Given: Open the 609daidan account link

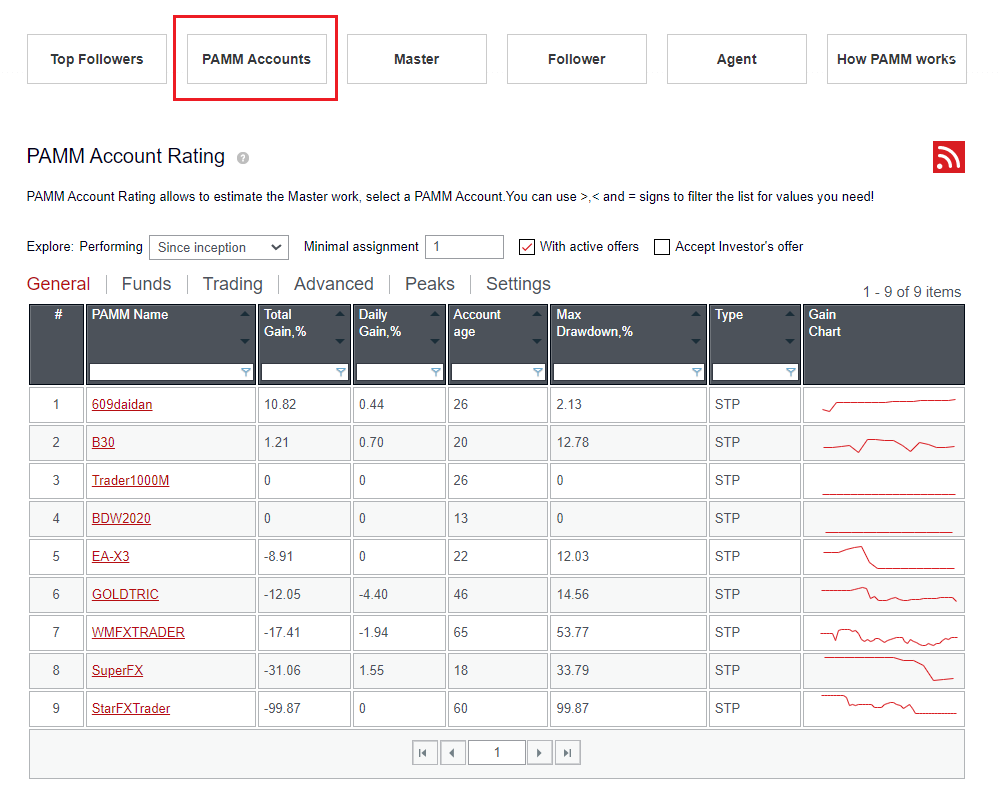Looking at the screenshot, I should 122,405.
